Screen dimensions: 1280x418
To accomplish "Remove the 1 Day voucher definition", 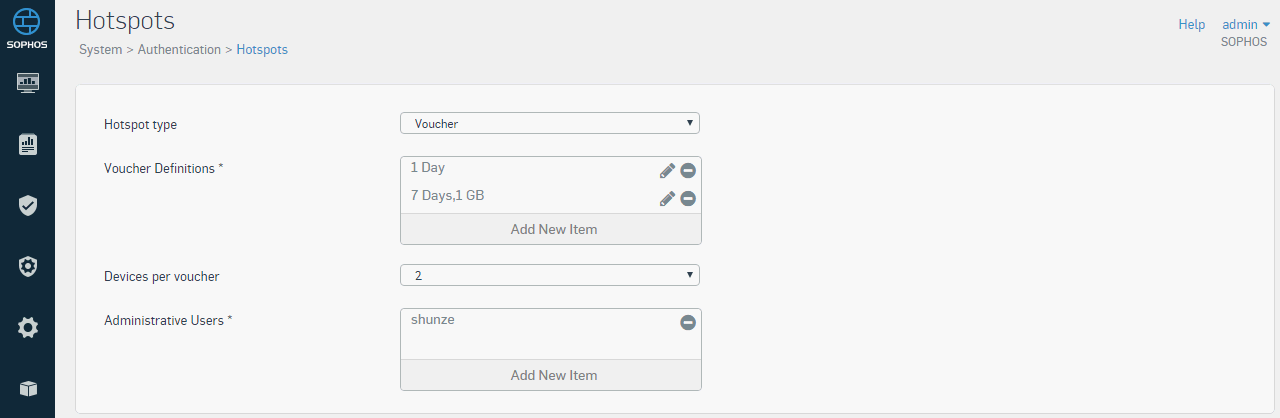I will 688,171.
